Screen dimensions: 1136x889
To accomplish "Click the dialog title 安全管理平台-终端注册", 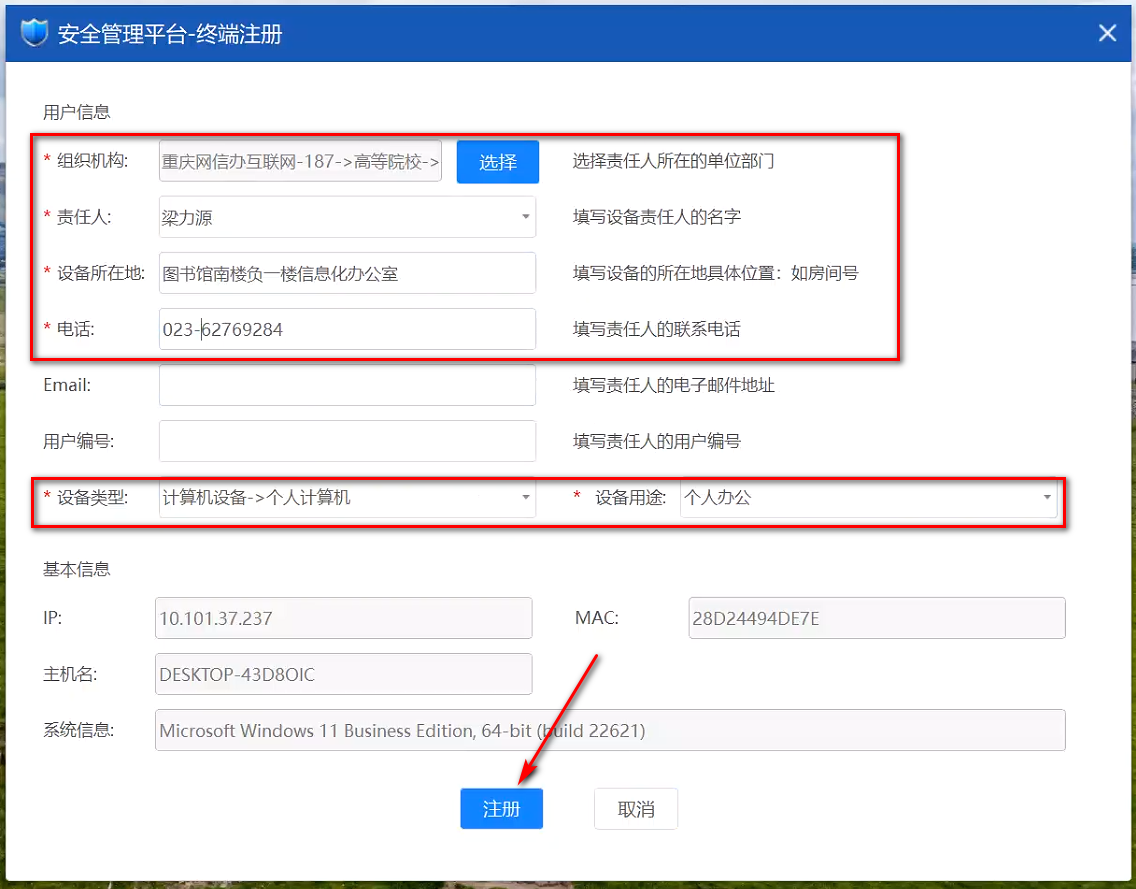I will click(170, 34).
